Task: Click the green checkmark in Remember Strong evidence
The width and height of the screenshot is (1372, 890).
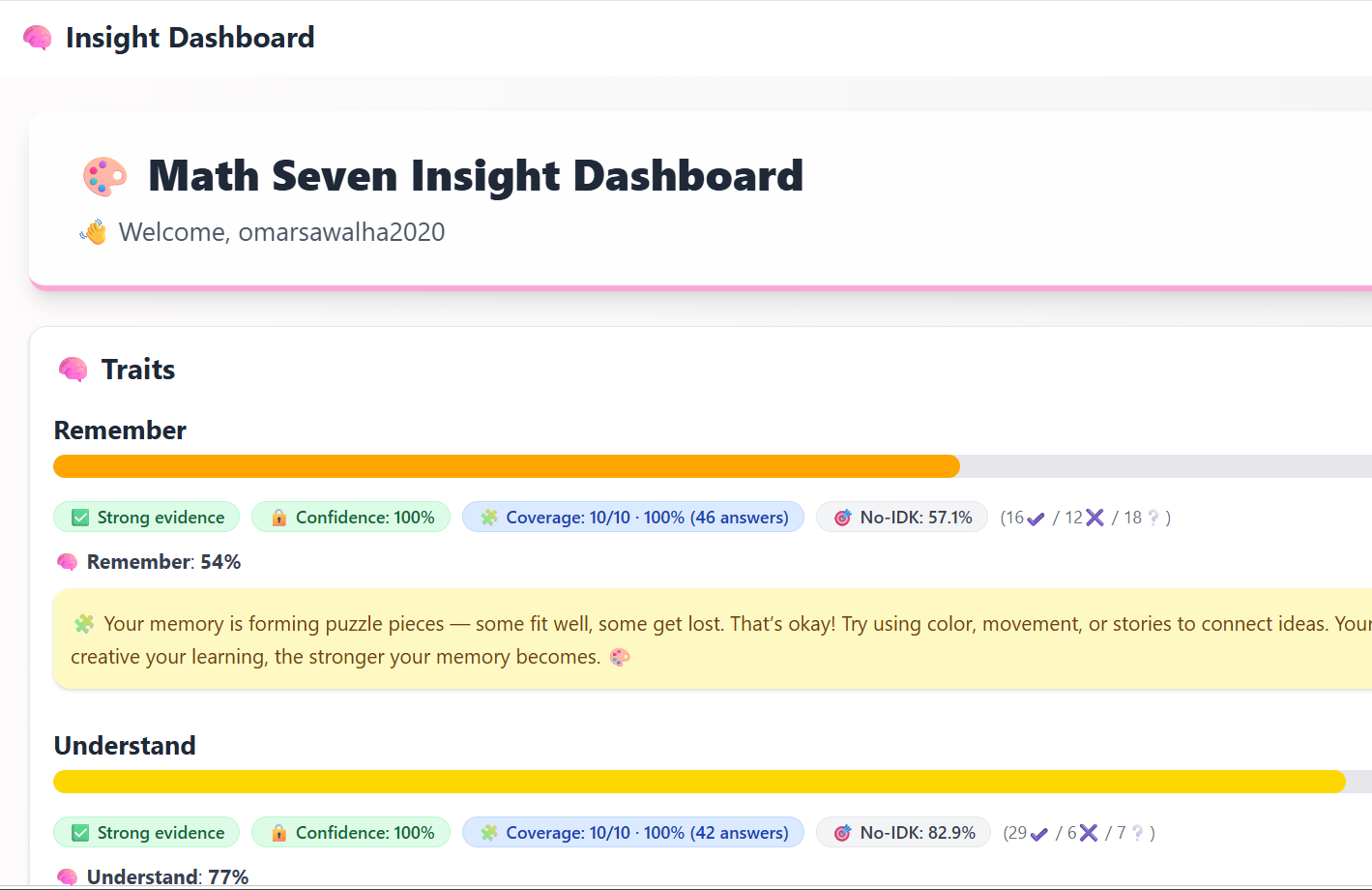Action: pyautogui.click(x=80, y=518)
